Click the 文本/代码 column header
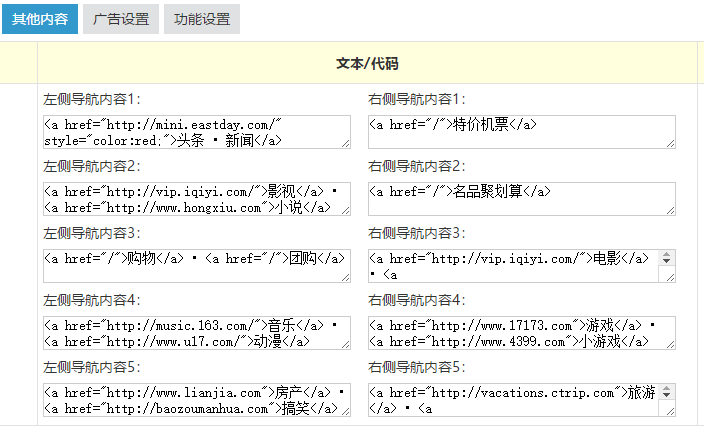 (x=367, y=63)
